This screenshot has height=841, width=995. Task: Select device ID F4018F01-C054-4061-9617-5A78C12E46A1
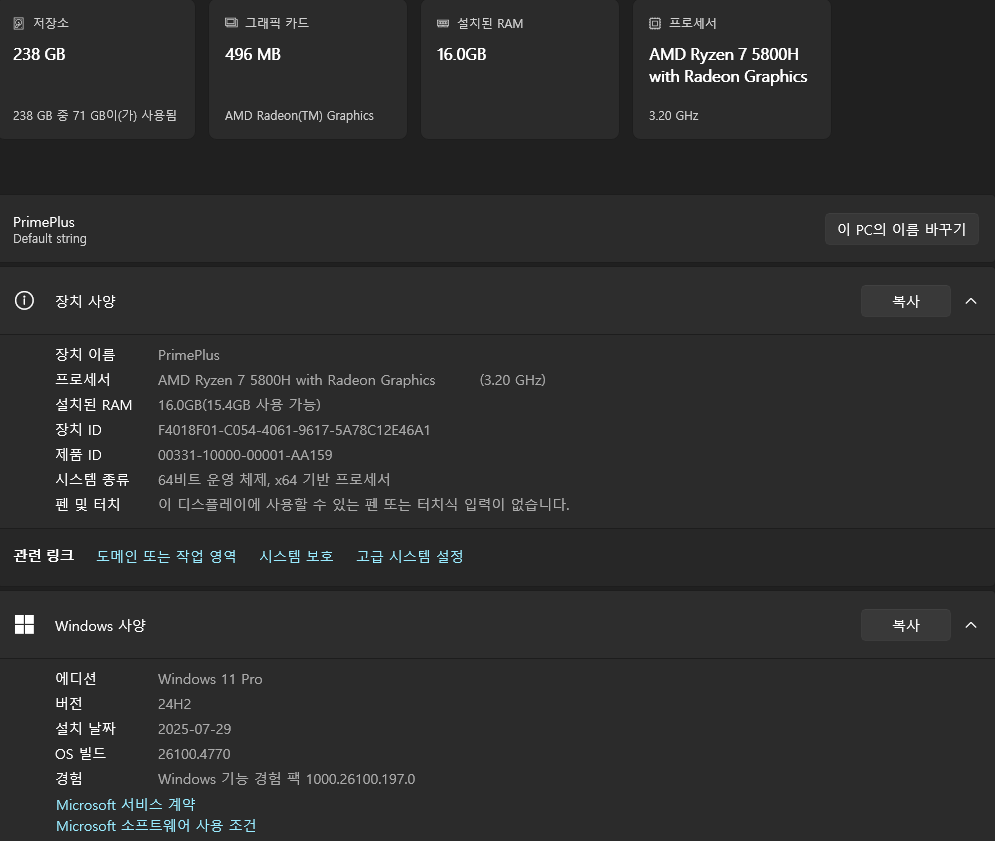coord(294,430)
